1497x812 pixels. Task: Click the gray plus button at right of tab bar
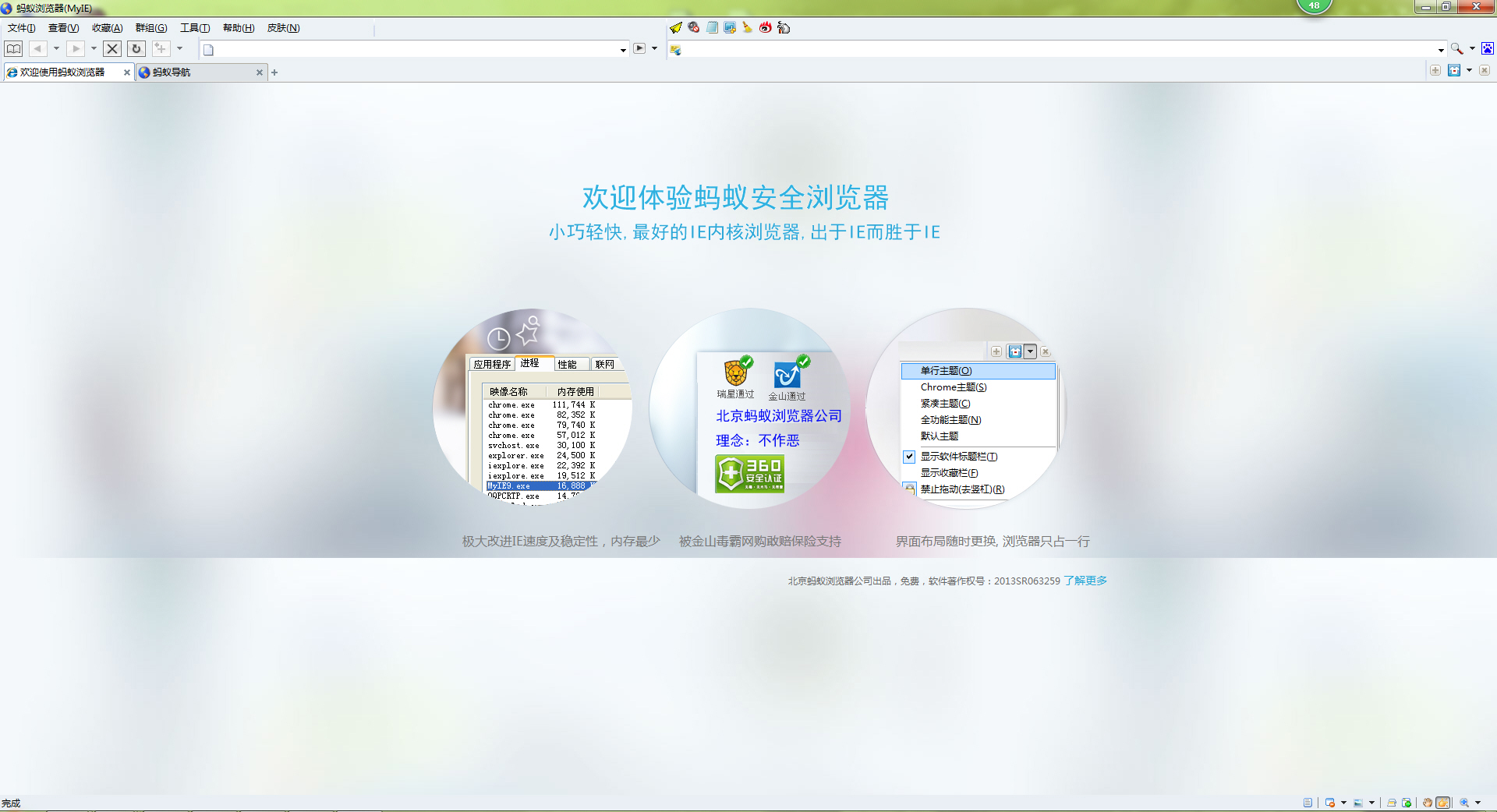pos(1435,70)
